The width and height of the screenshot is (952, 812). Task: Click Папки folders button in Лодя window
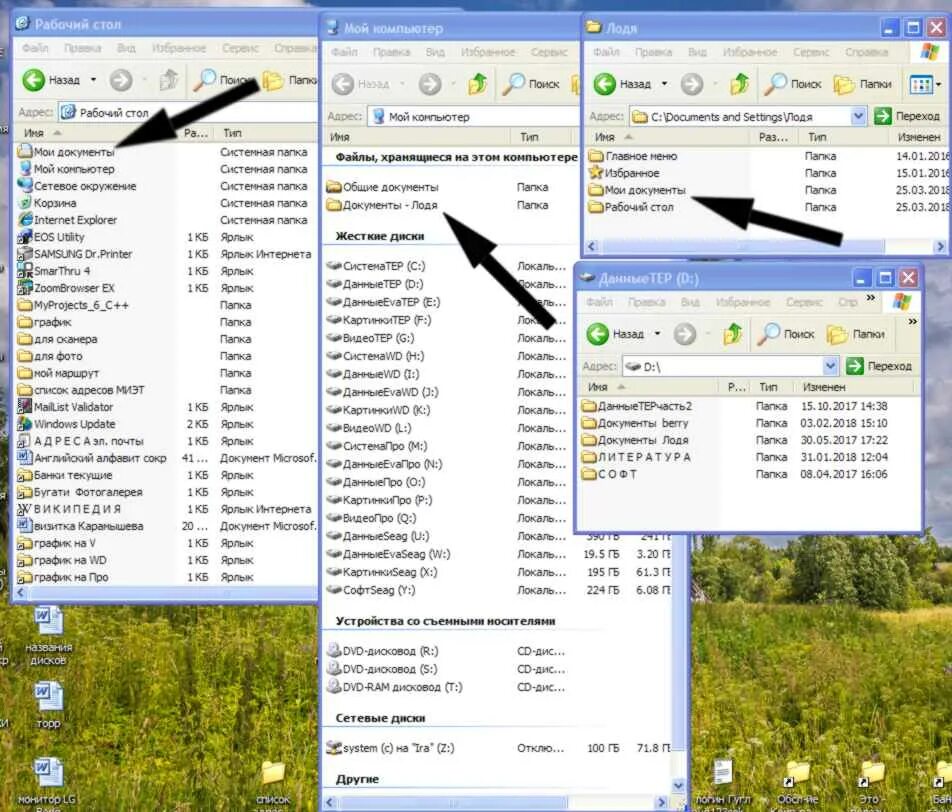click(x=863, y=84)
